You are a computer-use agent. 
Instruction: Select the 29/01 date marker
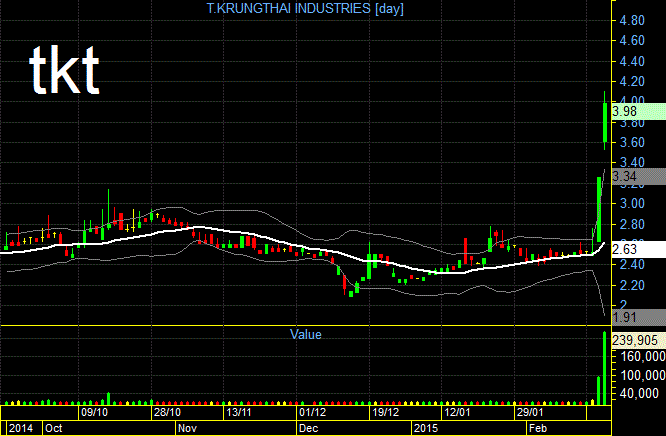530,412
